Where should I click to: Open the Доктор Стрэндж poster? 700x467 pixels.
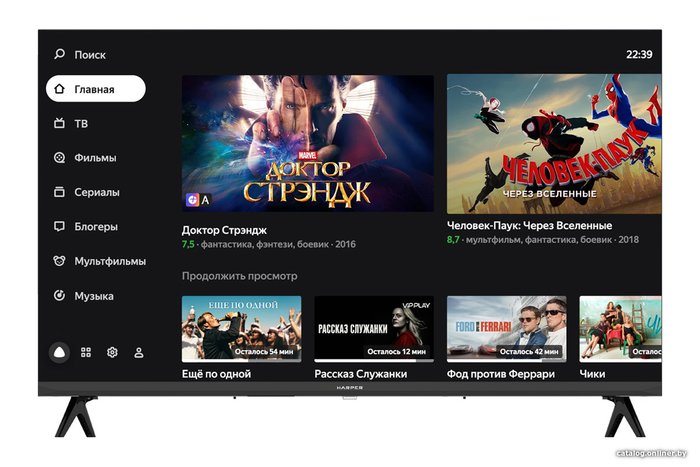pos(308,143)
